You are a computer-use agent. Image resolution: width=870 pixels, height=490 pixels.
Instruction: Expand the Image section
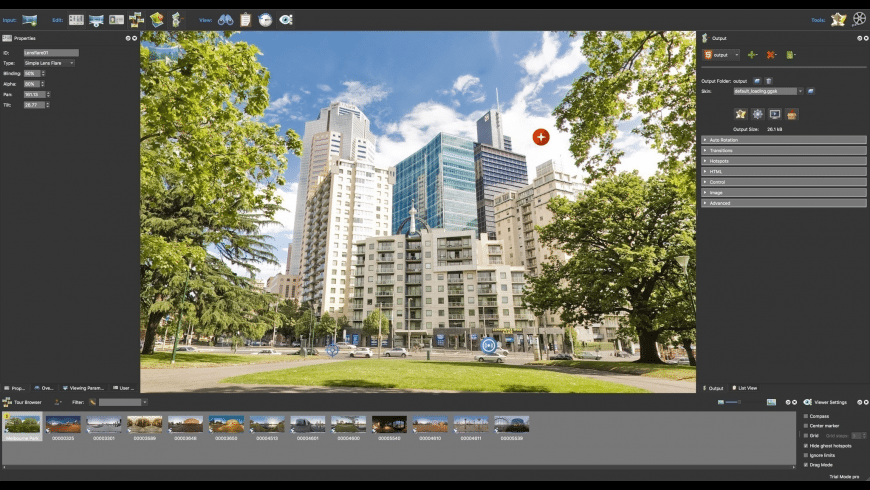(x=783, y=193)
